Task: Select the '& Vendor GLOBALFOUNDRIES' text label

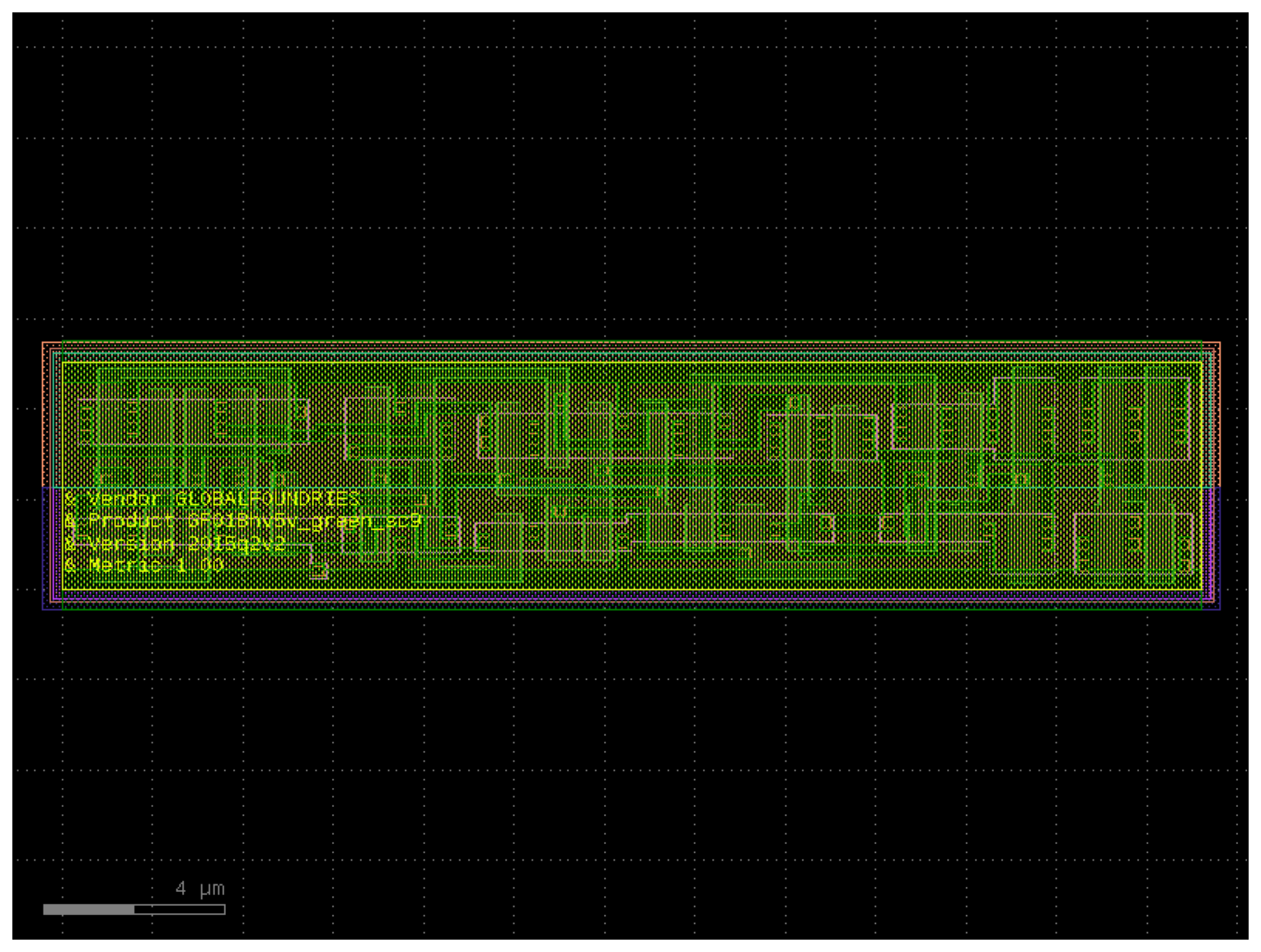Action: [x=212, y=499]
